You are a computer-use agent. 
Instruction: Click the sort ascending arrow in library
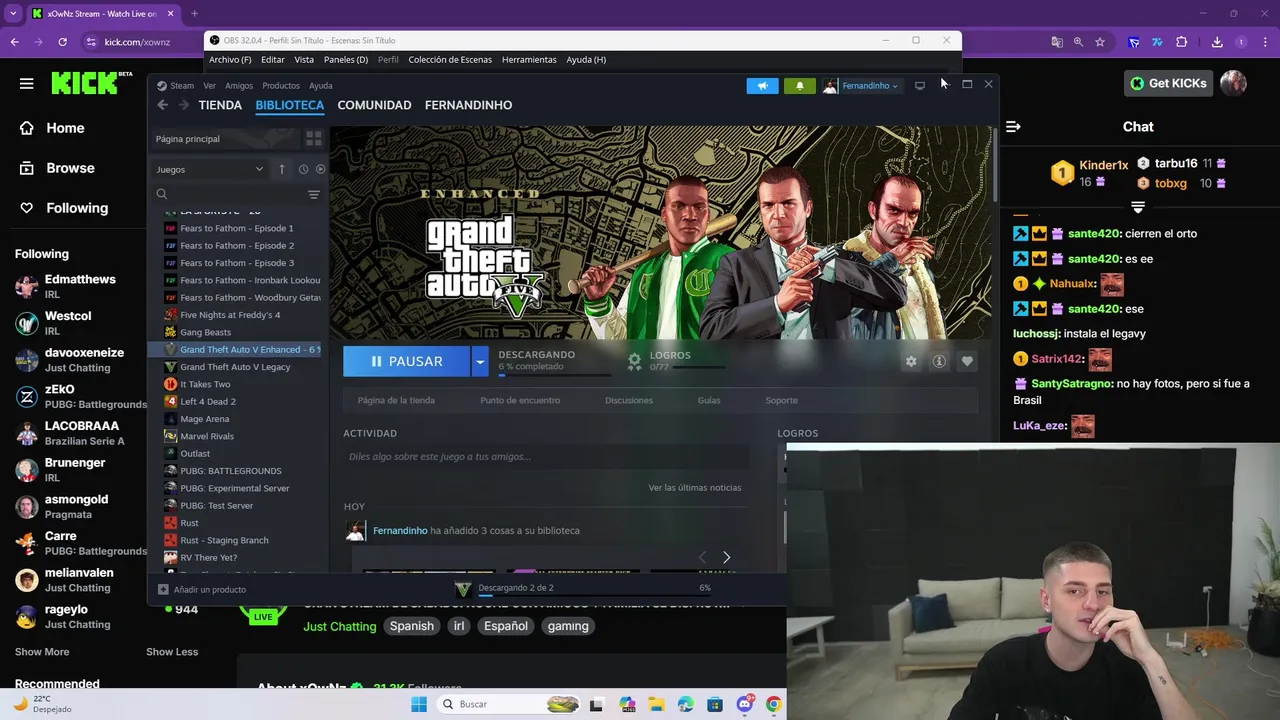[x=282, y=169]
